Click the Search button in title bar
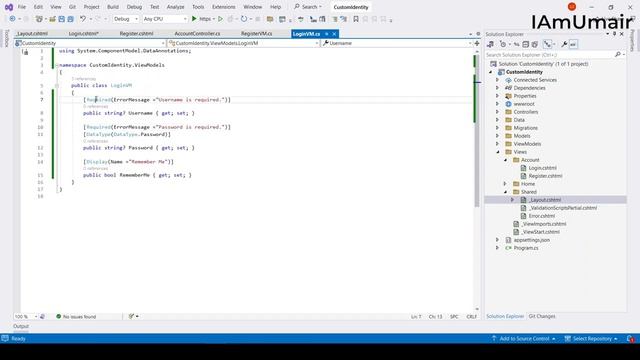640x360 pixels. pos(308,7)
